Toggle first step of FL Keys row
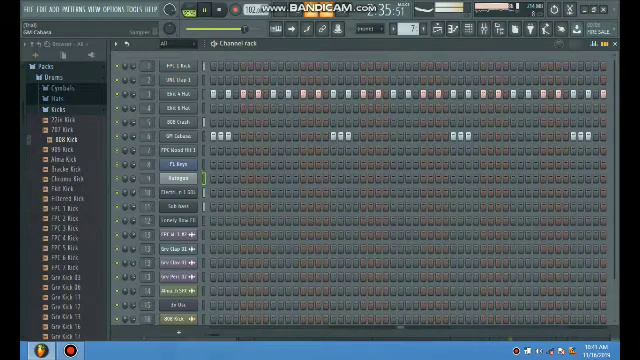 point(213,164)
